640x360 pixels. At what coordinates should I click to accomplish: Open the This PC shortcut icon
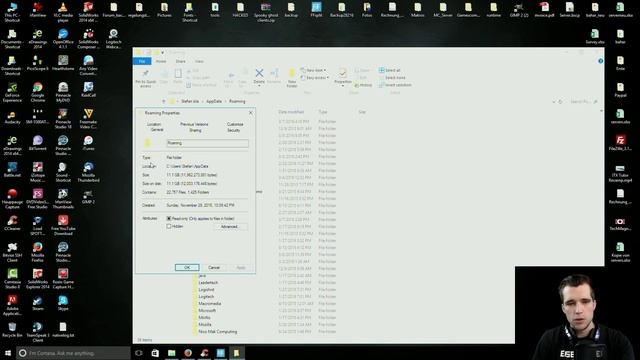tap(12, 11)
